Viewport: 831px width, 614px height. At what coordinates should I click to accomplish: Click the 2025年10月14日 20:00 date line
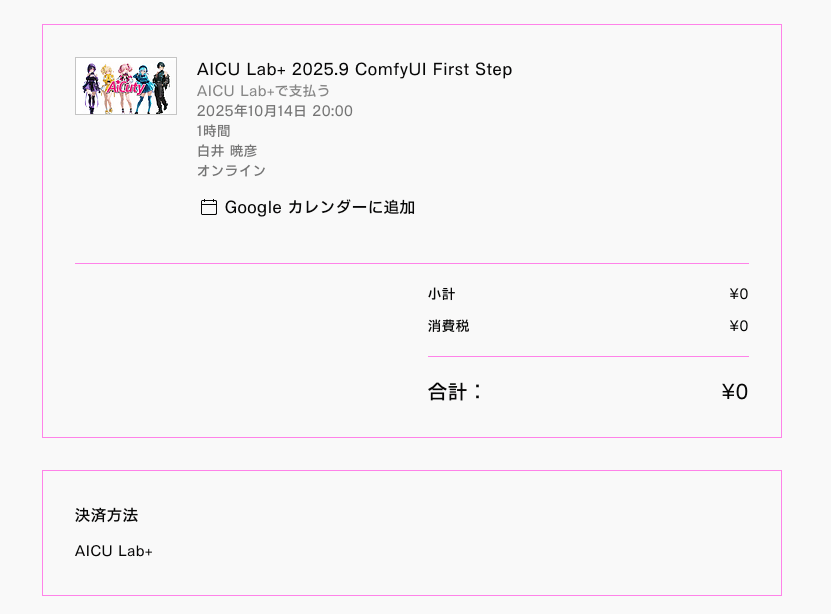[x=274, y=111]
